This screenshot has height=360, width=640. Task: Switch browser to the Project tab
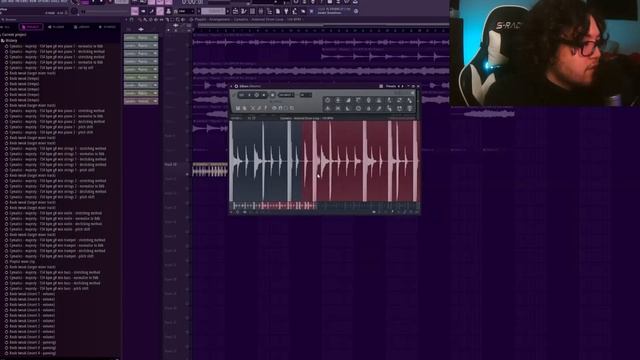tap(31, 27)
